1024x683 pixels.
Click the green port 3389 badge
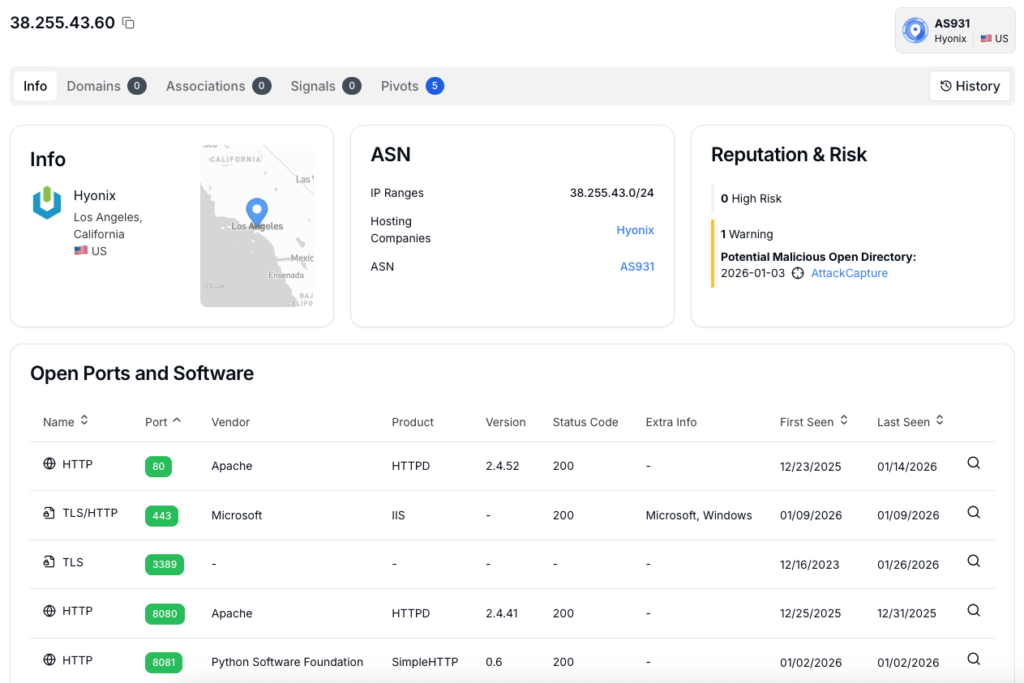coord(165,564)
